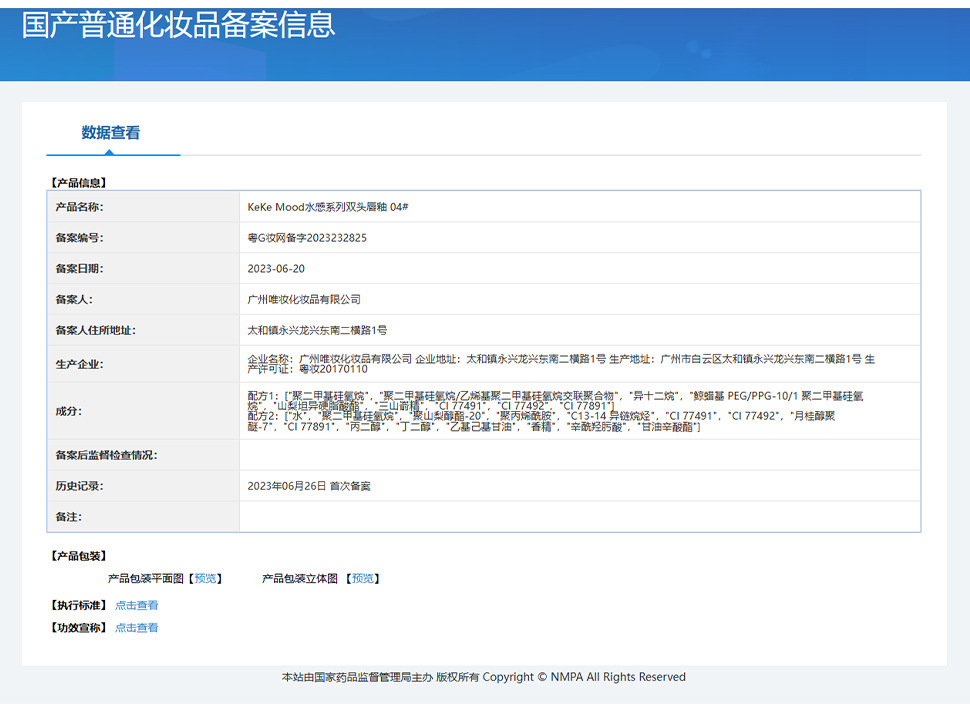This screenshot has width=970, height=727.
Task: Click the 【执行标准】 label
Action: [x=79, y=605]
